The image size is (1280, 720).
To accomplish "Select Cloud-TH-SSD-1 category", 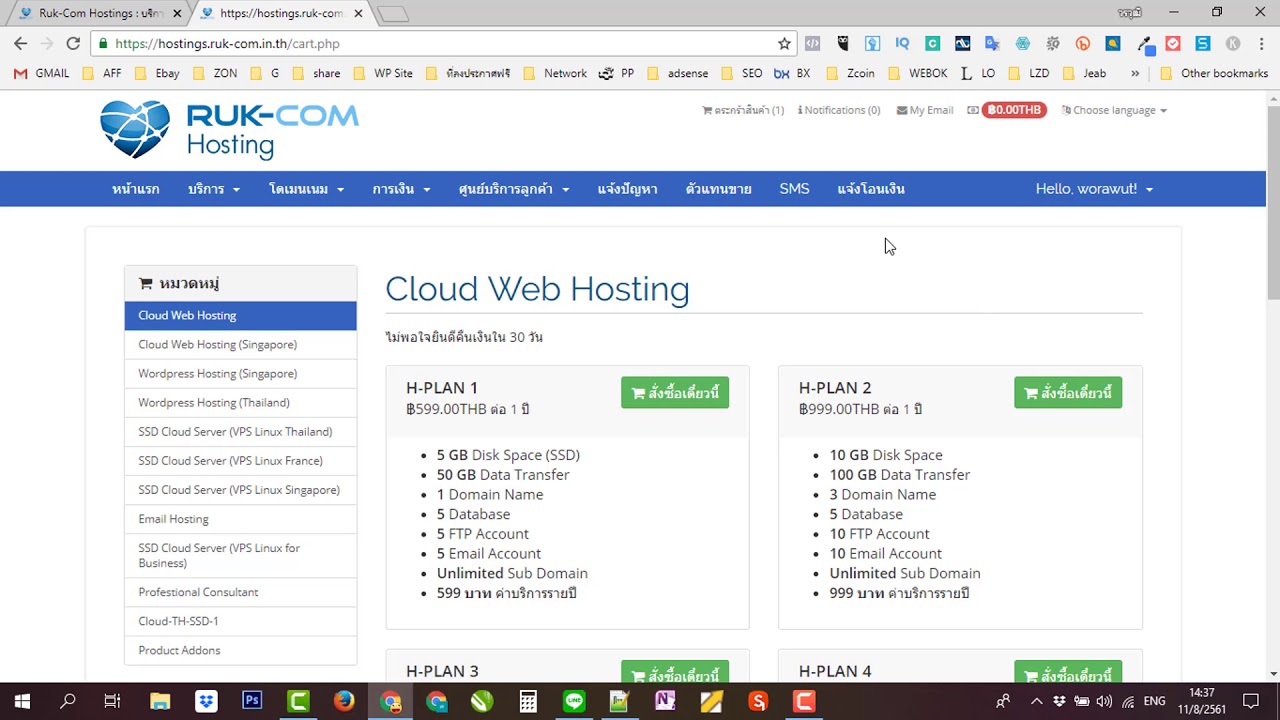I will 240,621.
